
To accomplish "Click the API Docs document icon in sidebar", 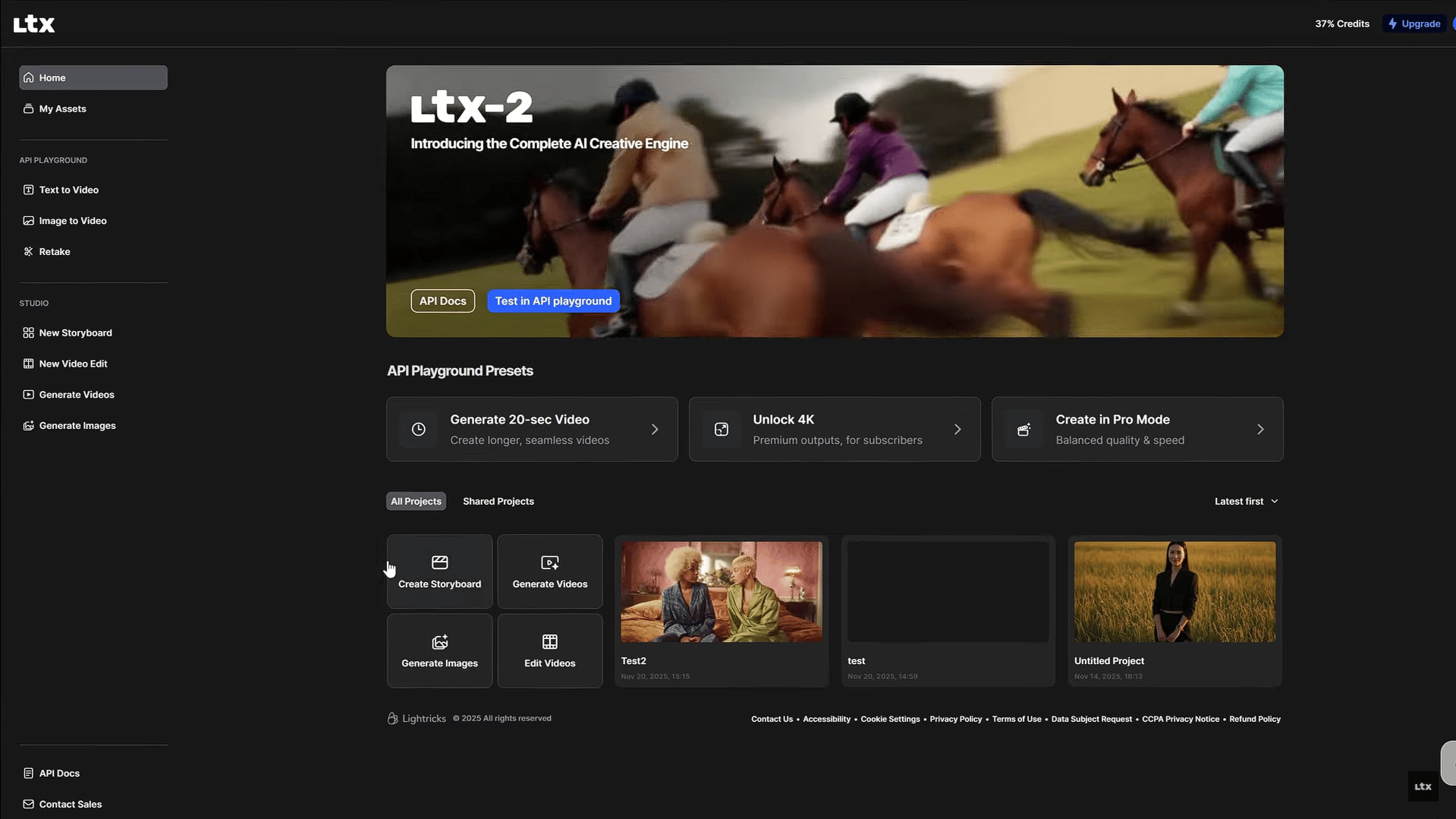I will tap(29, 773).
